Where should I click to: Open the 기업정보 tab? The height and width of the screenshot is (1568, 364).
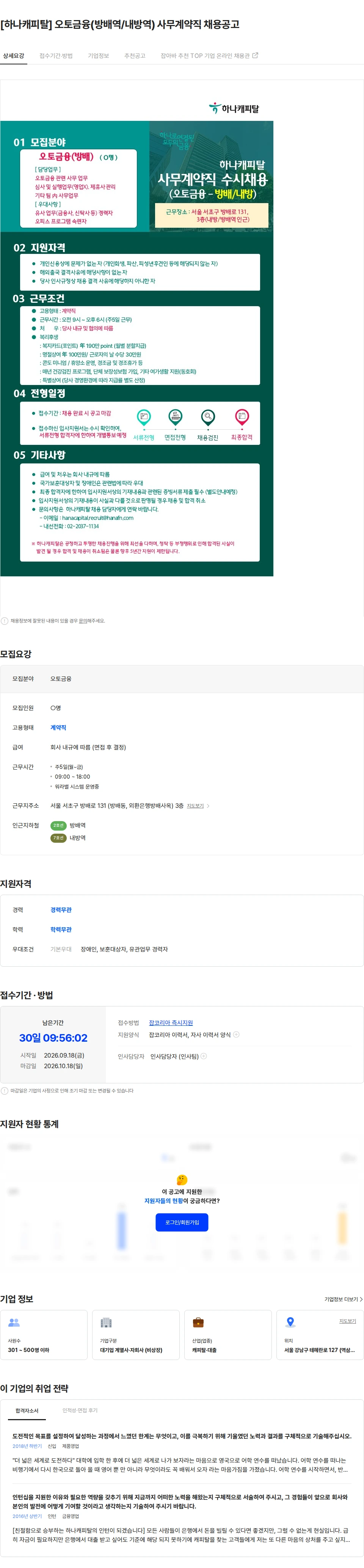98,55
